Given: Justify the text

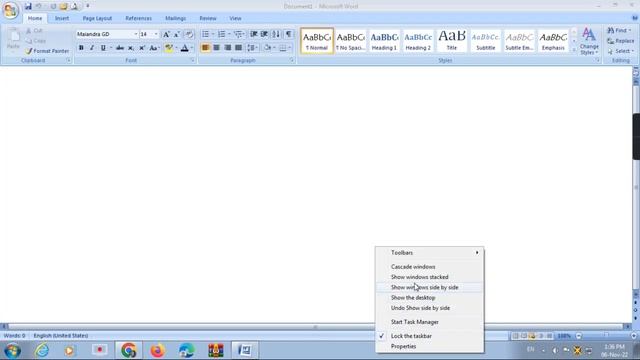Looking at the screenshot, I should pos(238,48).
